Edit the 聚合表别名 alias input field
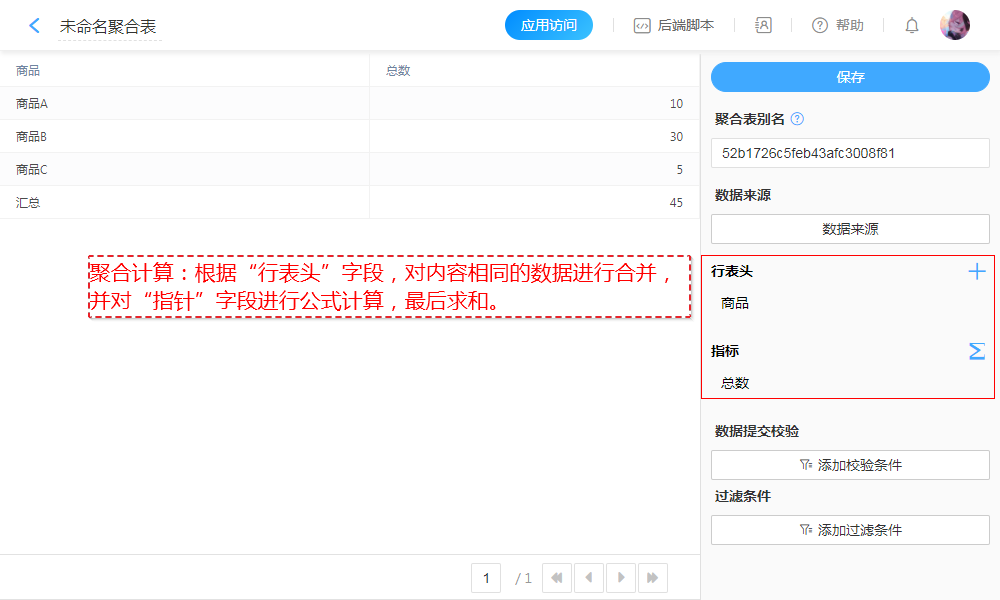Screen dimensions: 1000x600 850,153
